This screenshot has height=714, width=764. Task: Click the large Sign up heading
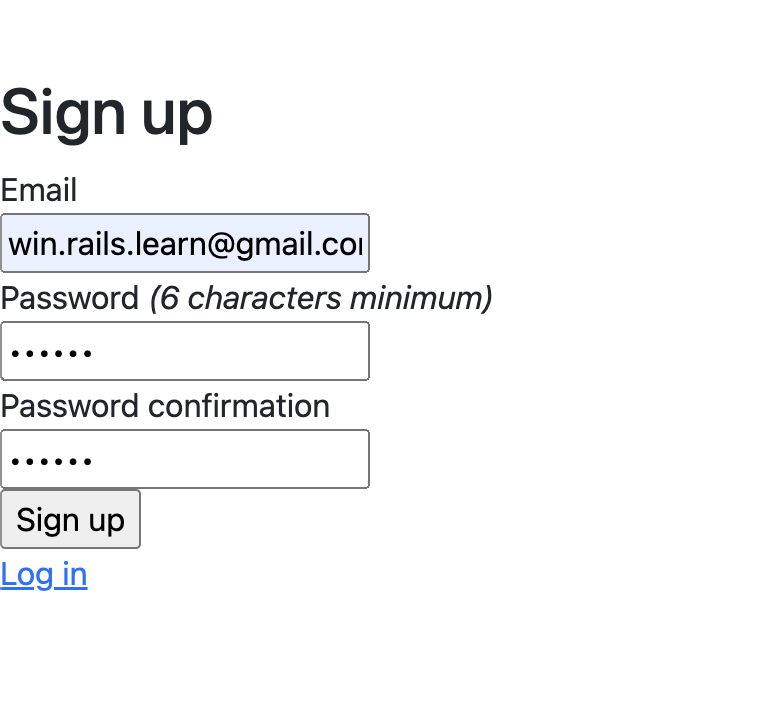point(107,113)
